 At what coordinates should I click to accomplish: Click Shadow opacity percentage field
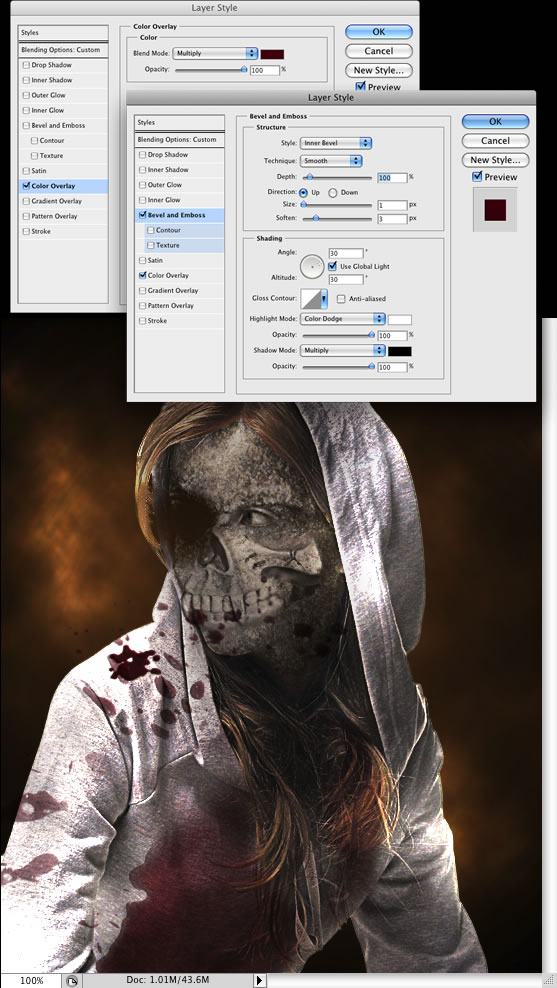click(x=393, y=367)
